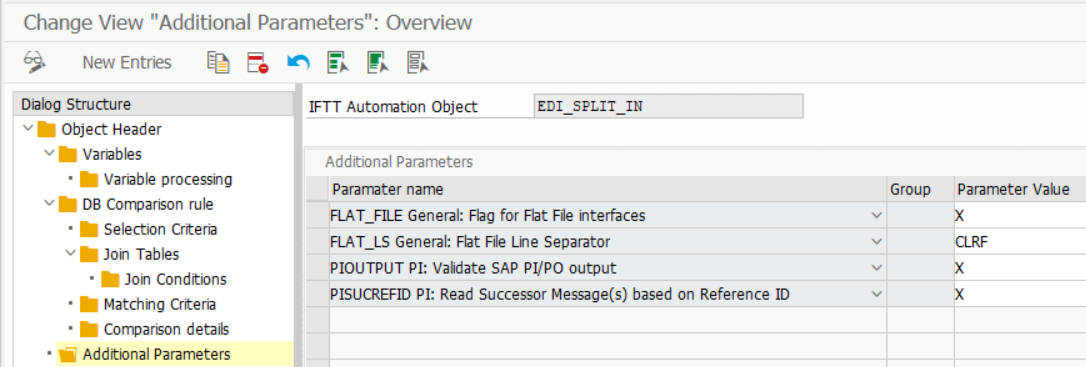The width and height of the screenshot is (1086, 367).
Task: Select the PISUCREFID row selector box
Action: coord(318,294)
